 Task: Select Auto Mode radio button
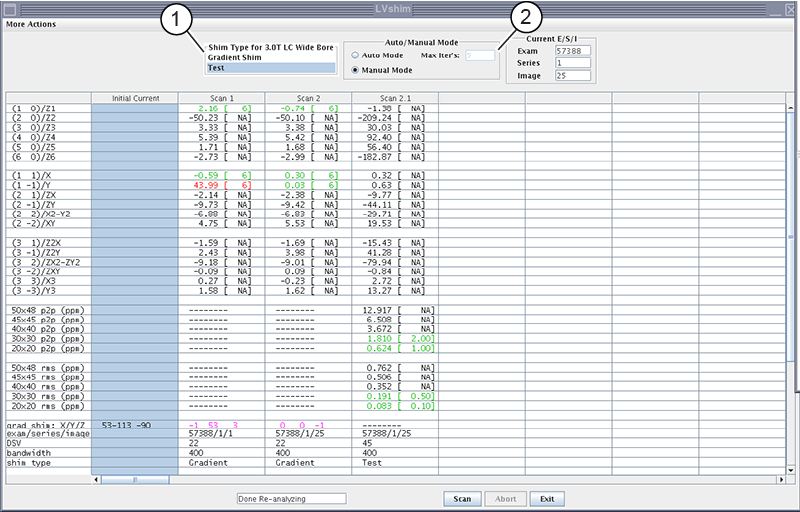coord(355,56)
